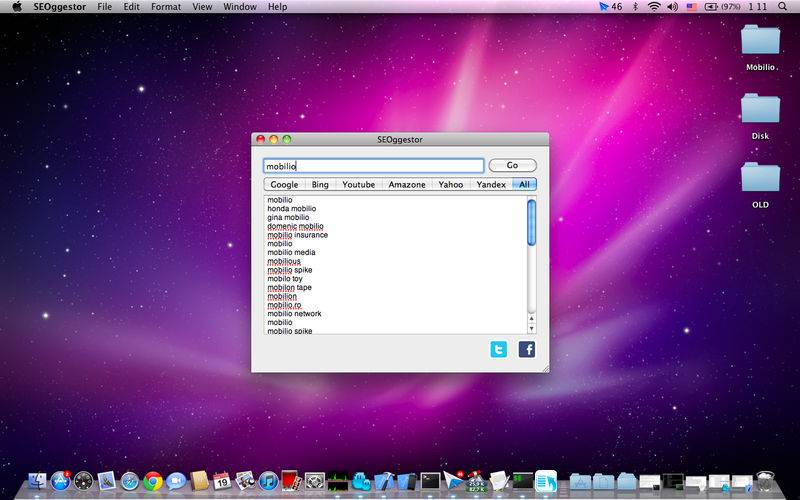This screenshot has height=500, width=800.
Task: Click keyword search field containing mobilio
Action: [x=373, y=166]
